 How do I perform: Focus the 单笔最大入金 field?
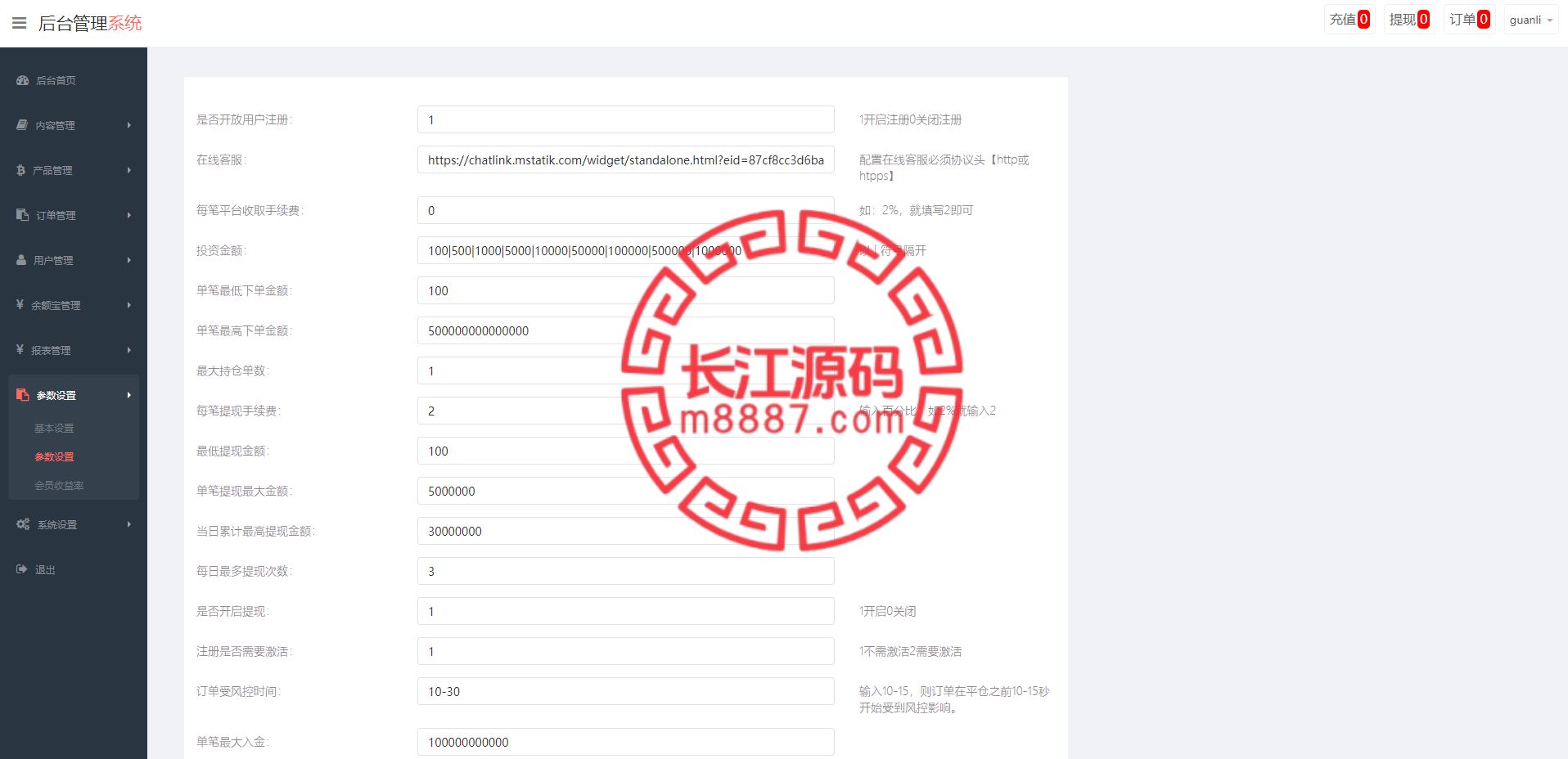(626, 742)
